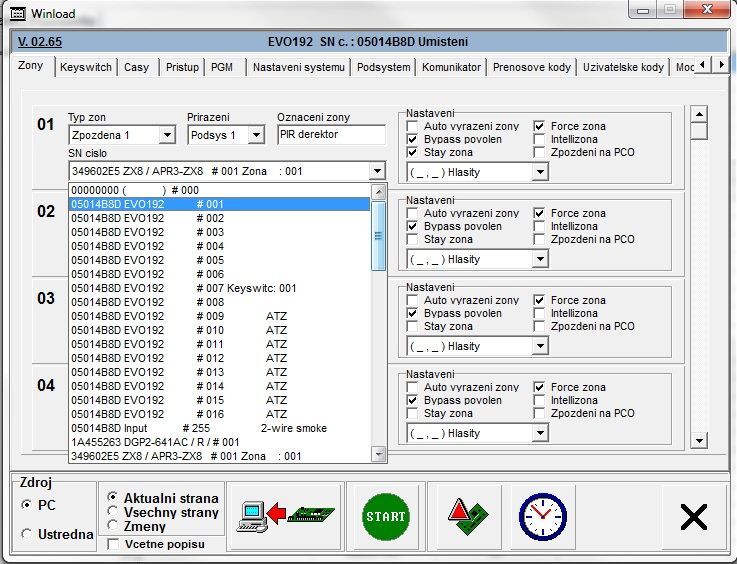The width and height of the screenshot is (737, 564).
Task: Switch to the Keyswitch tab
Action: pyautogui.click(x=85, y=67)
